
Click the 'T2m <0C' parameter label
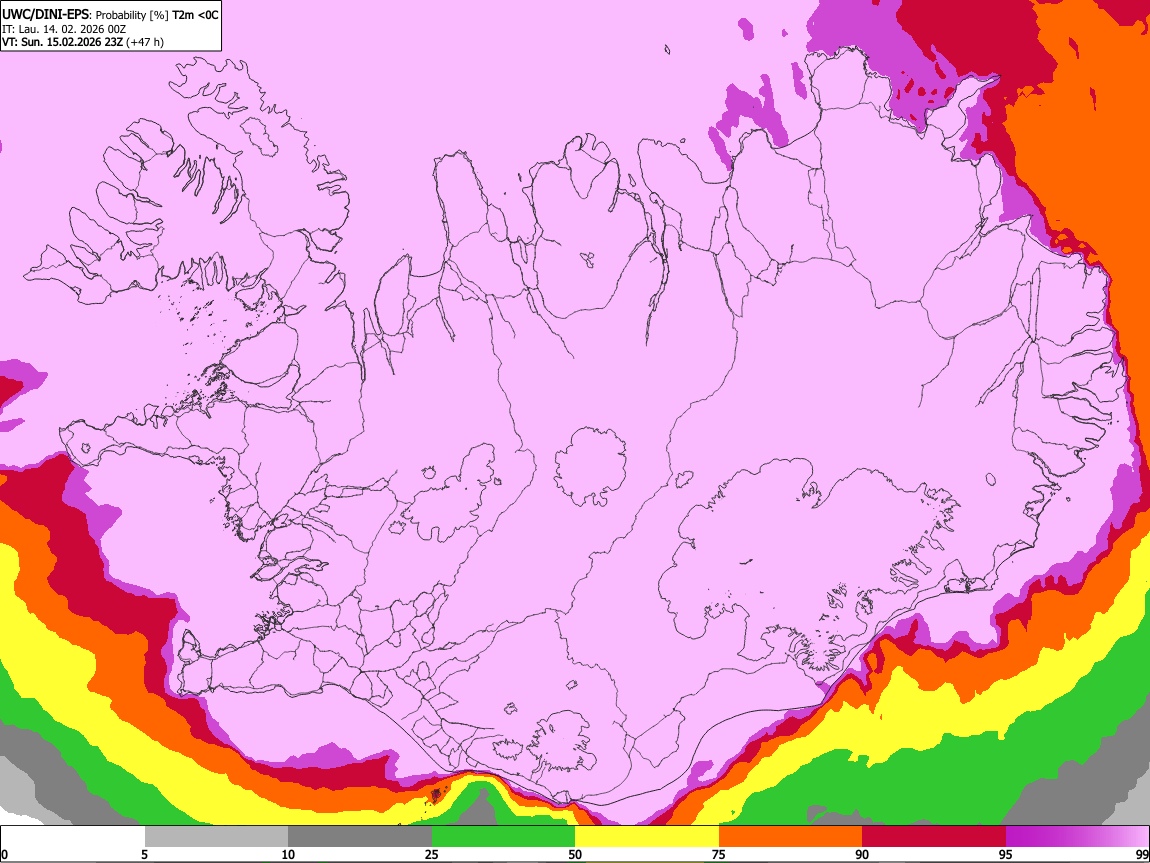coord(195,15)
